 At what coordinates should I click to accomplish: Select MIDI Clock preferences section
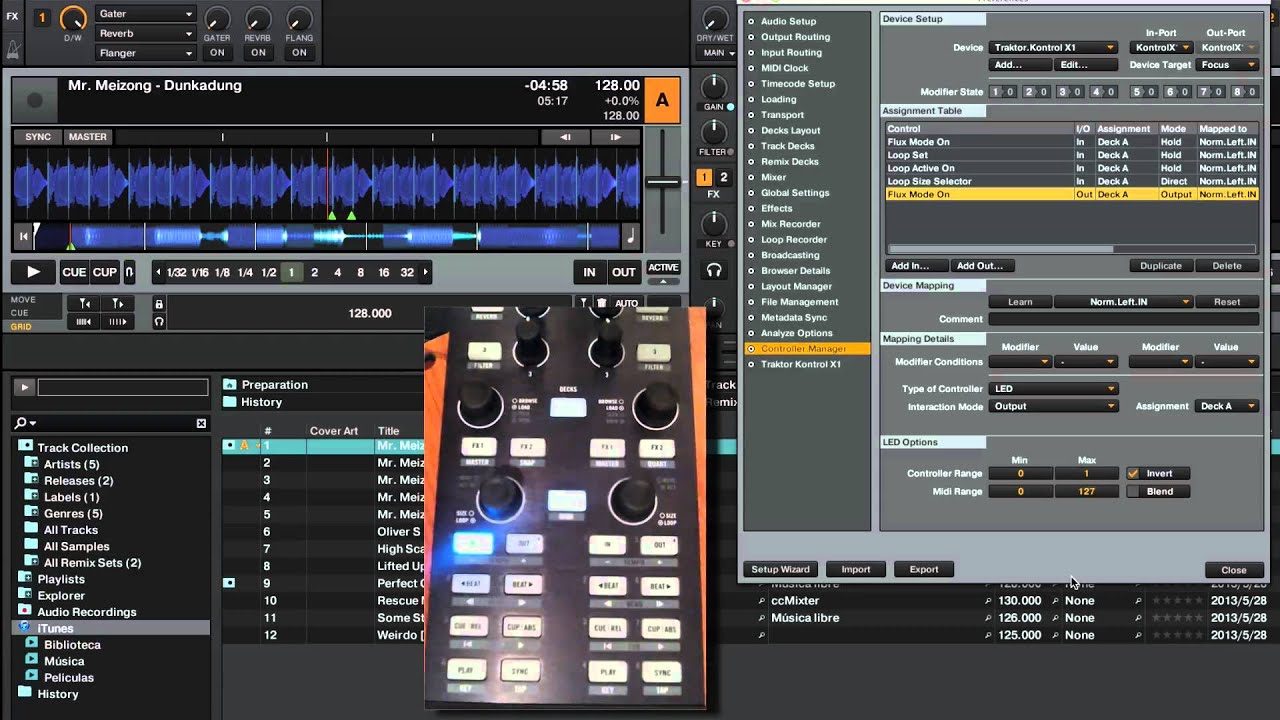[784, 68]
